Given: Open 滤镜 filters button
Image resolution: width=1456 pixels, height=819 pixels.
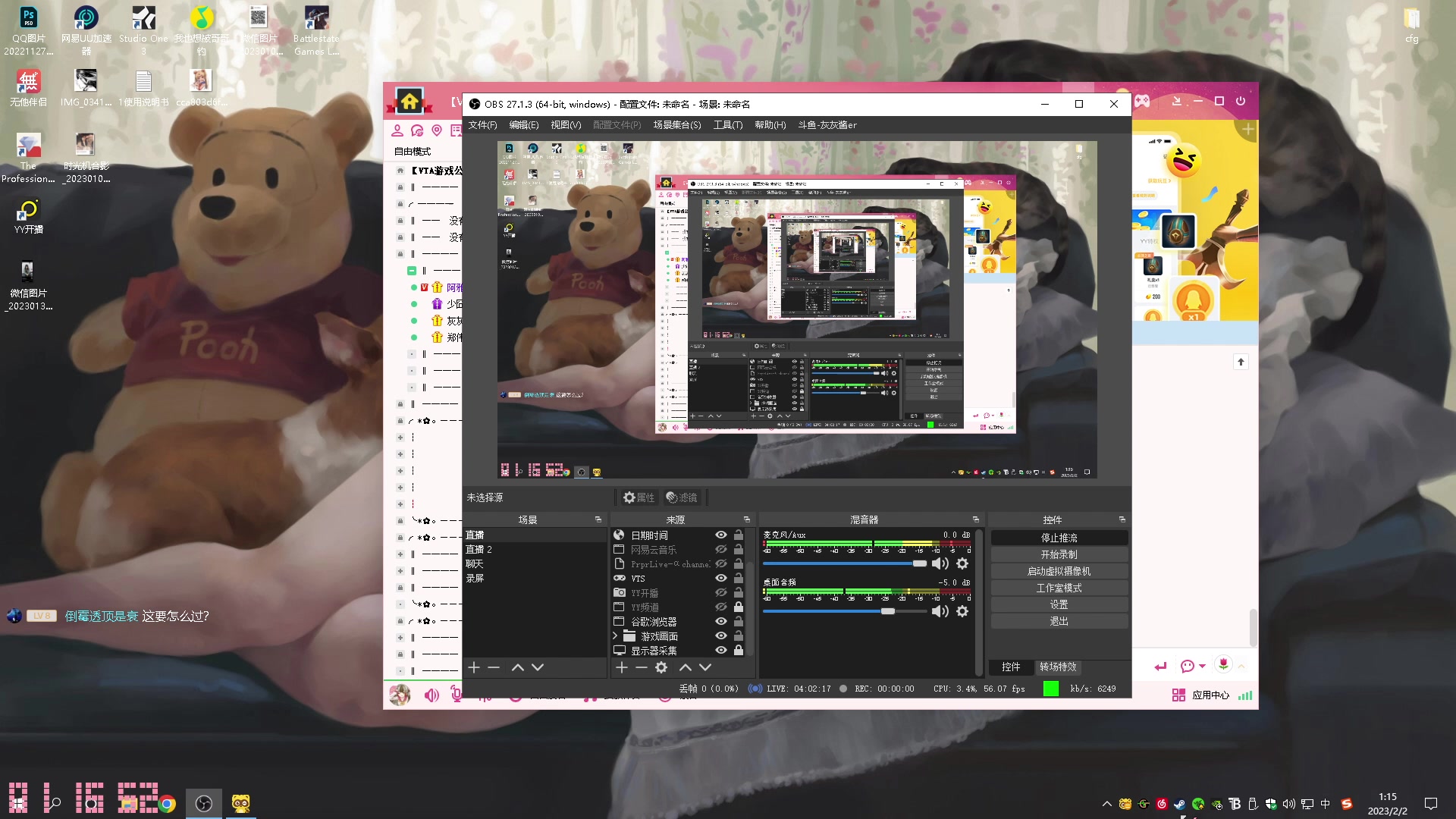Looking at the screenshot, I should (x=682, y=497).
